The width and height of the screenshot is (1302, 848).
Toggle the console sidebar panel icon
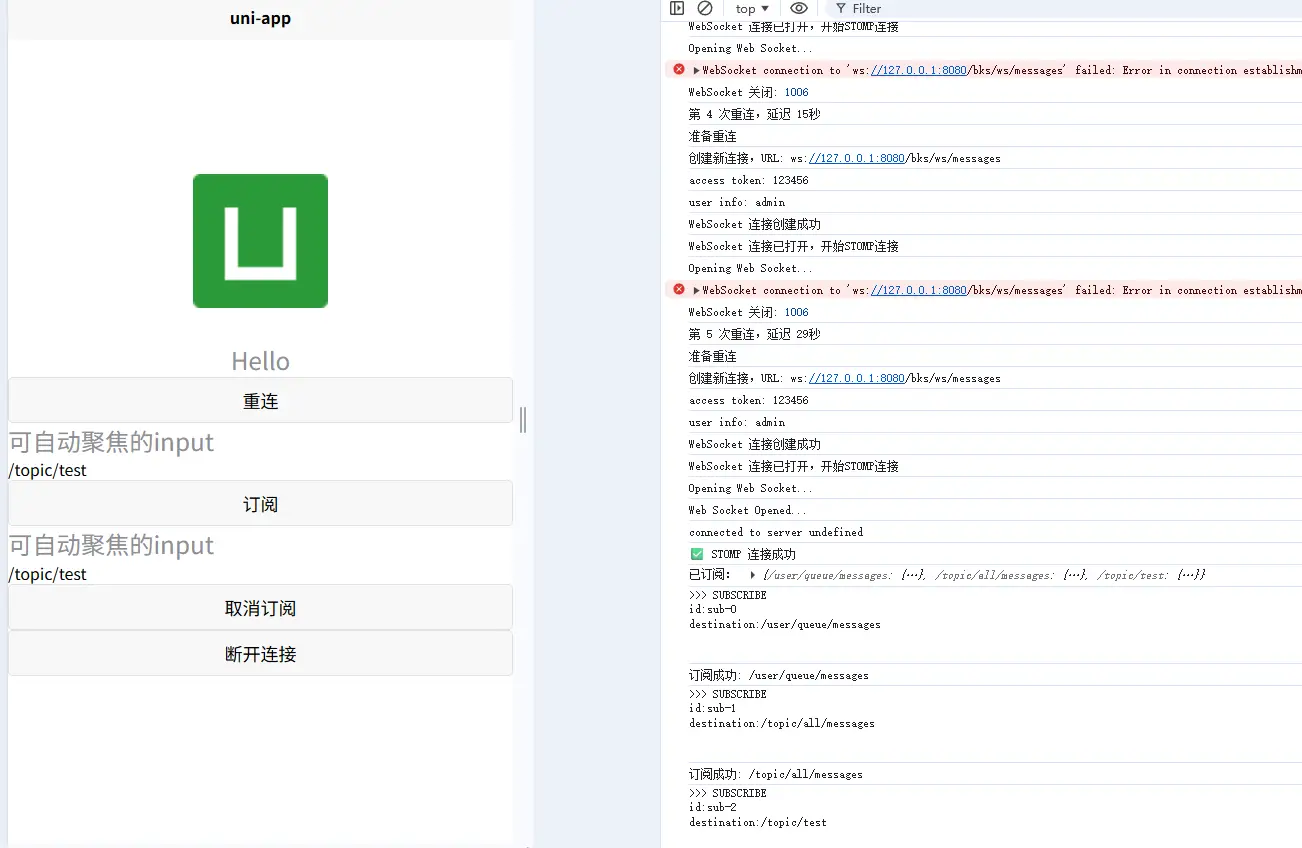point(677,9)
